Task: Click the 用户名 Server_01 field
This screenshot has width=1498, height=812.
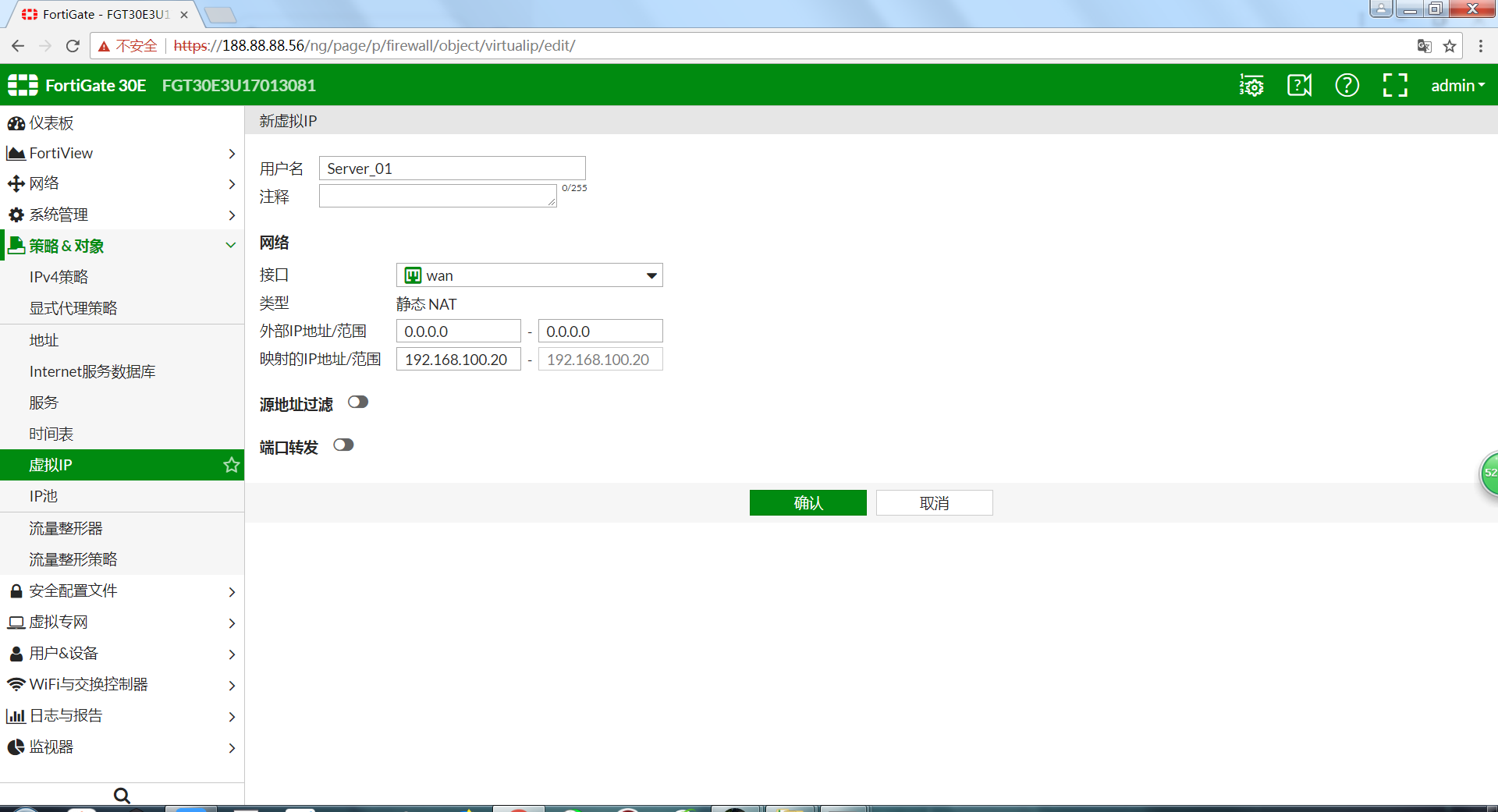Action: pos(452,168)
